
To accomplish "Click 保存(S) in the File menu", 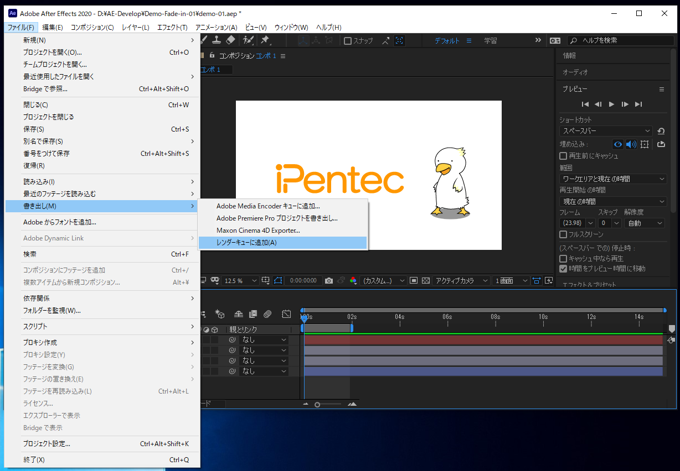I will [102, 129].
